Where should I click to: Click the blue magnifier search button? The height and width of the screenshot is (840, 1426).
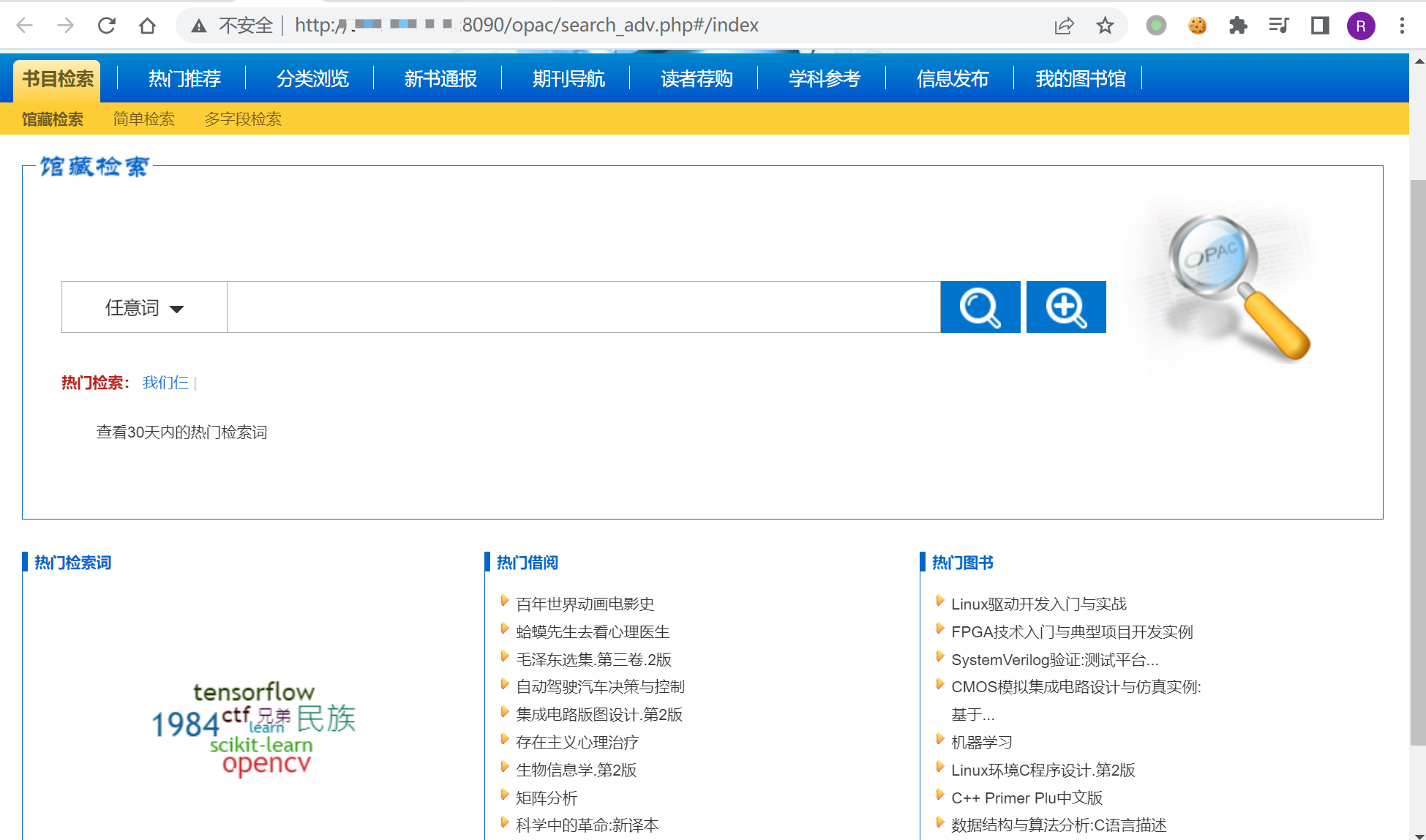click(x=980, y=307)
